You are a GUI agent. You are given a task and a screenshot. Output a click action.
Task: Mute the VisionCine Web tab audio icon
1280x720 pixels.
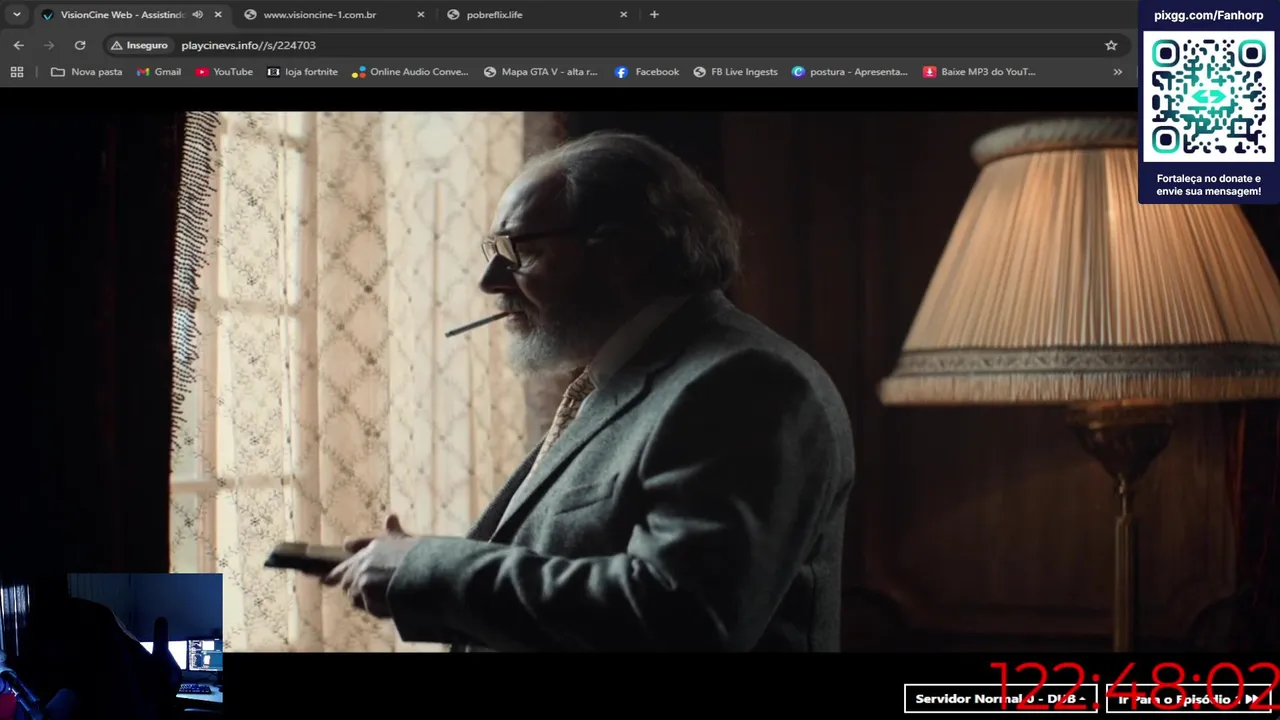coord(197,15)
